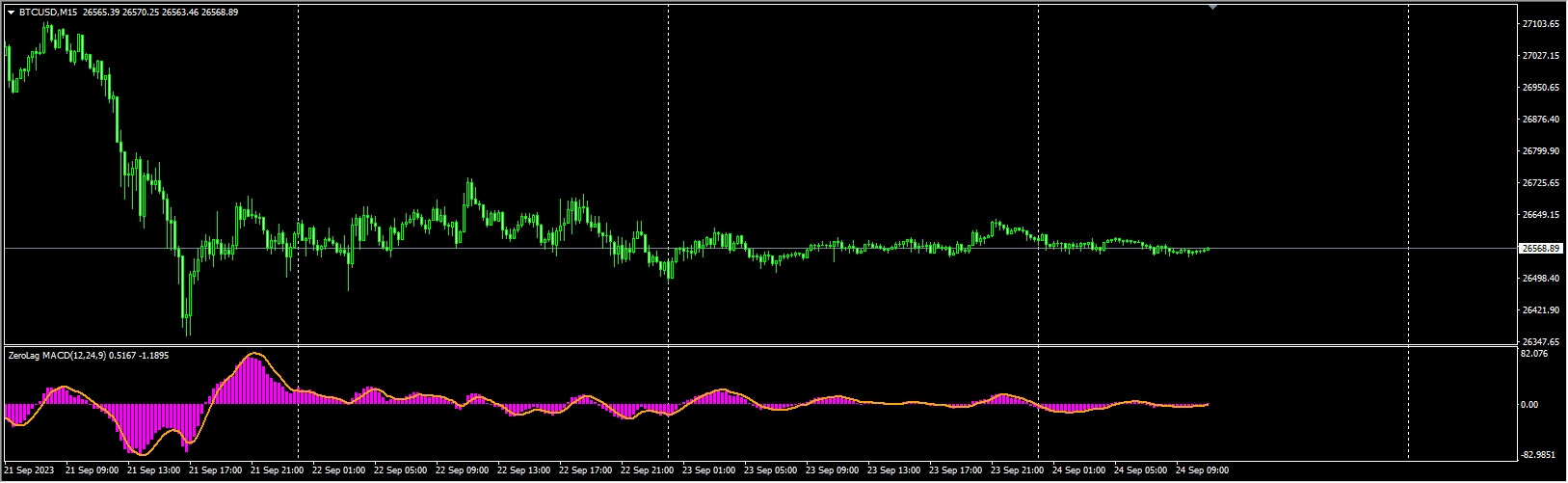1568x483 pixels.
Task: Click the 26347.65 price scale label
Action: click(1540, 342)
